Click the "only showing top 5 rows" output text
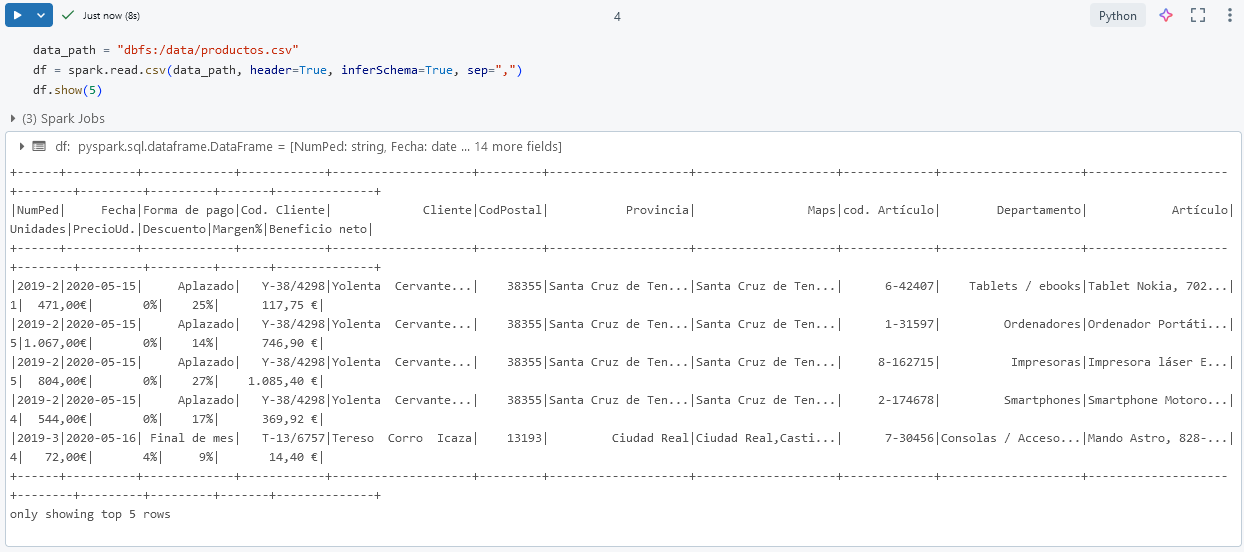Screen dimensions: 1244x552 pyautogui.click(x=90, y=514)
